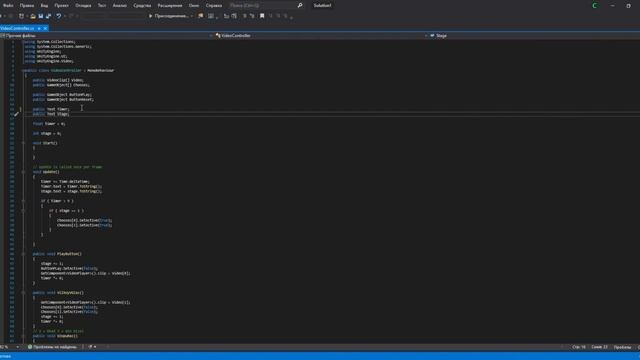Click the Solution1 title label
Viewport: 640px width, 360px height.
(x=322, y=6)
